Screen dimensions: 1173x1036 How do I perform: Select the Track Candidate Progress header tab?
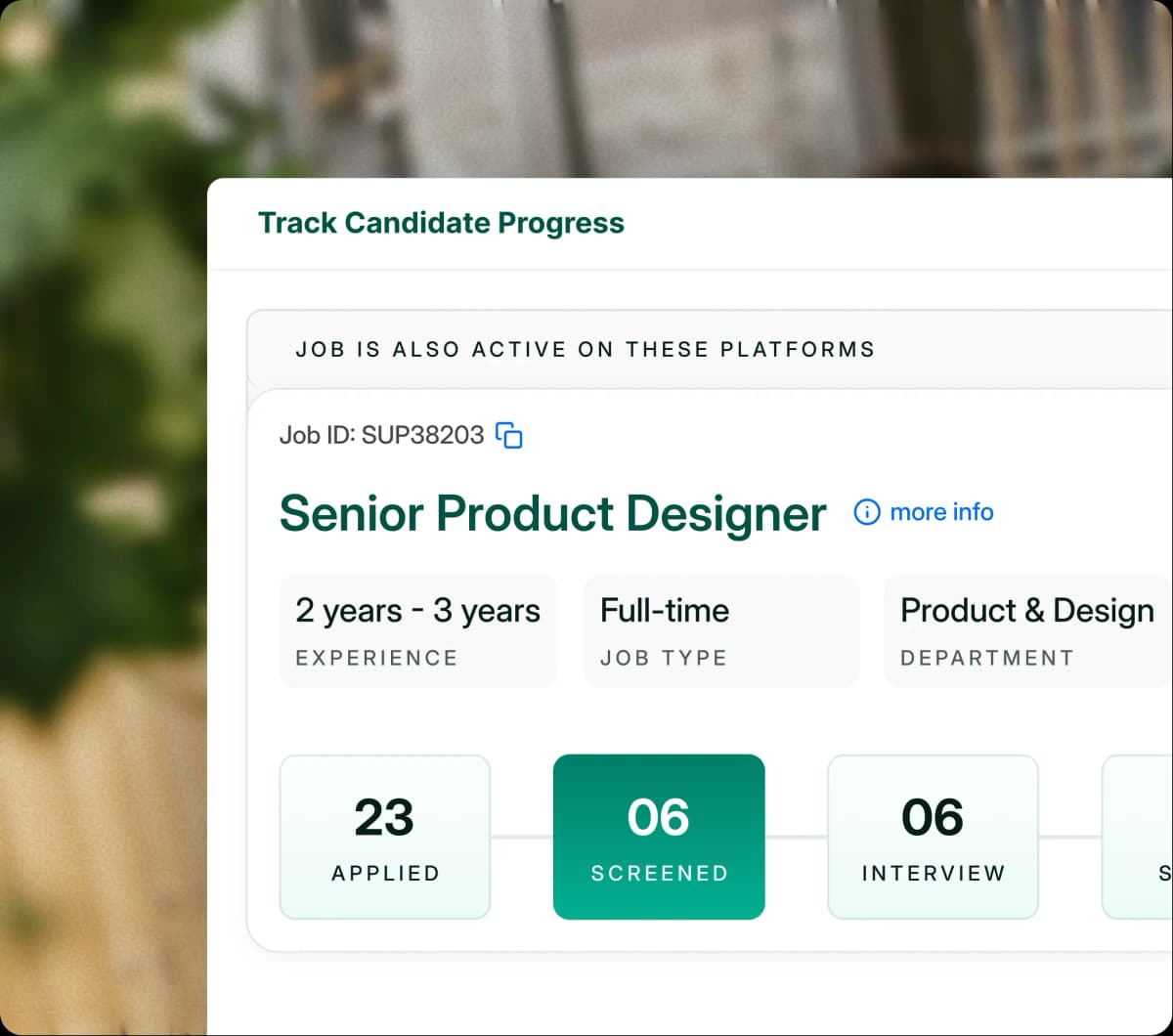[x=441, y=223]
